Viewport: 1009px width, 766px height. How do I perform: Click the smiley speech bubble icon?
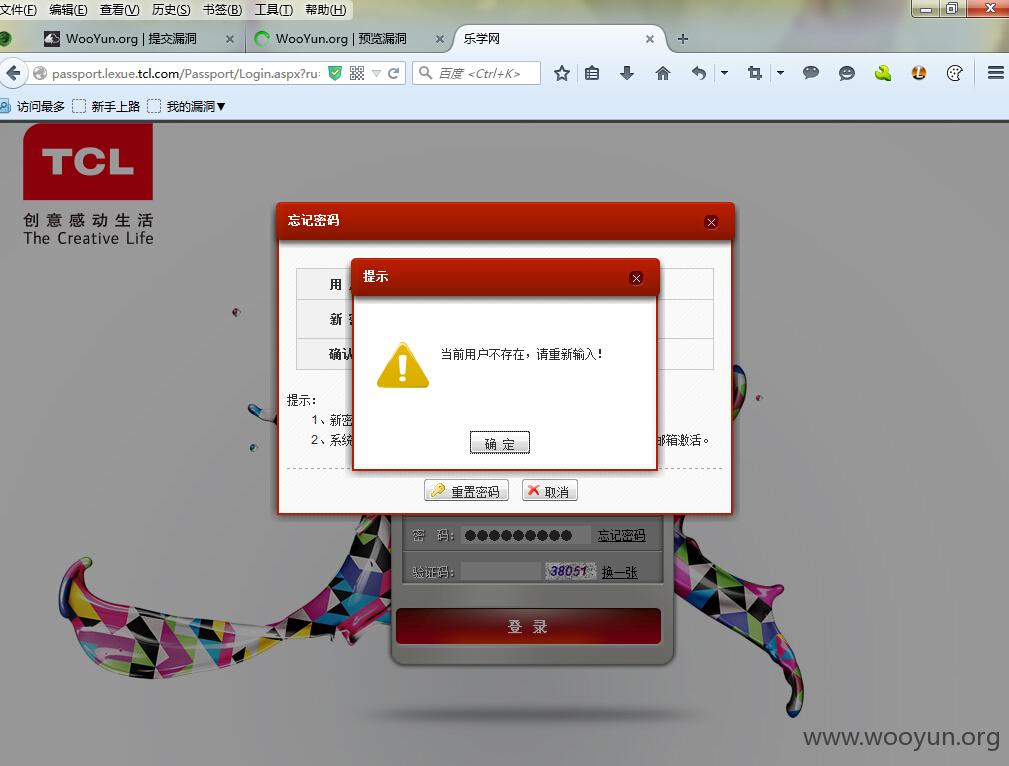coord(847,73)
